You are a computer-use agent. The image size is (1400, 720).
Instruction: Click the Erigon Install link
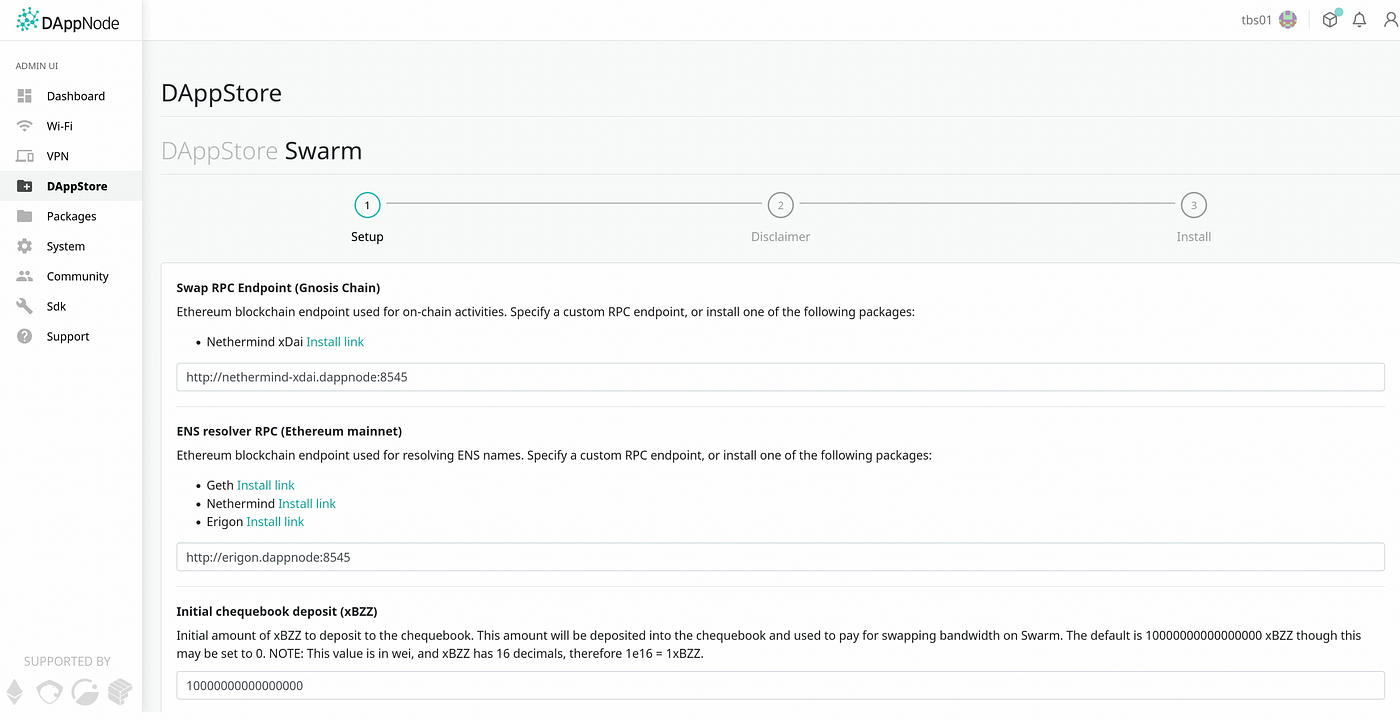[x=275, y=521]
